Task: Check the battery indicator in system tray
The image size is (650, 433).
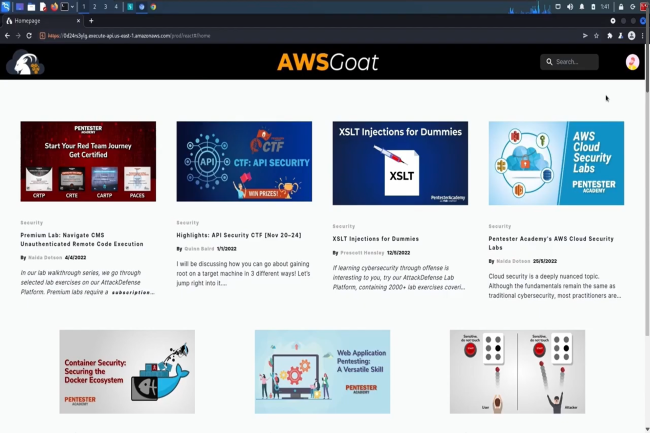Action: [593, 7]
